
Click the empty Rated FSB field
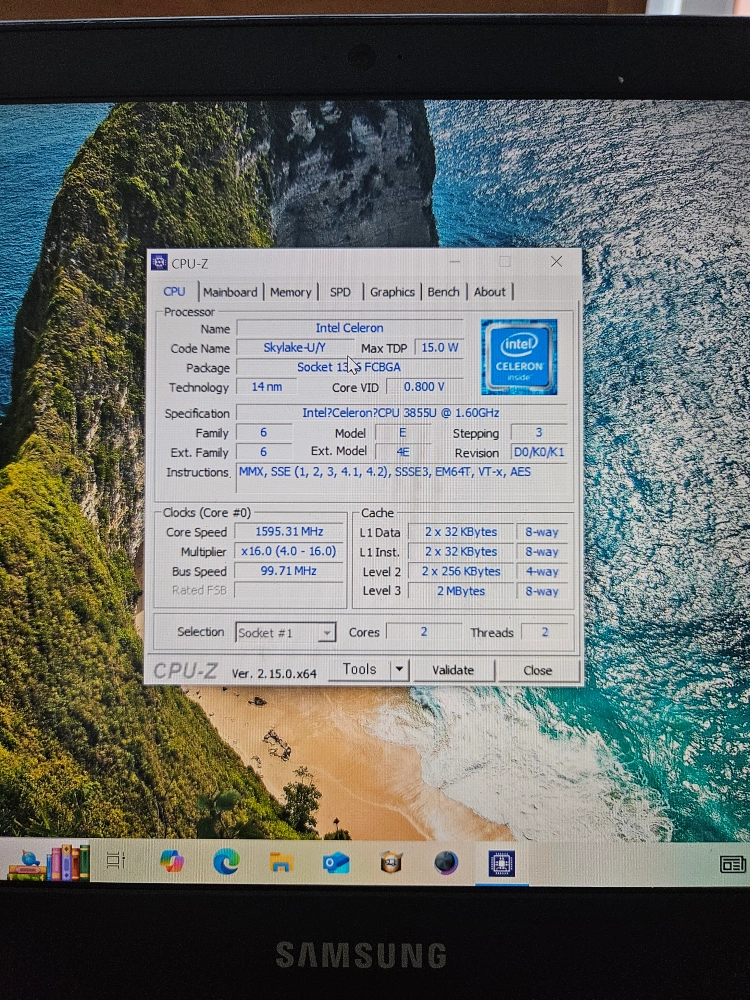point(289,590)
